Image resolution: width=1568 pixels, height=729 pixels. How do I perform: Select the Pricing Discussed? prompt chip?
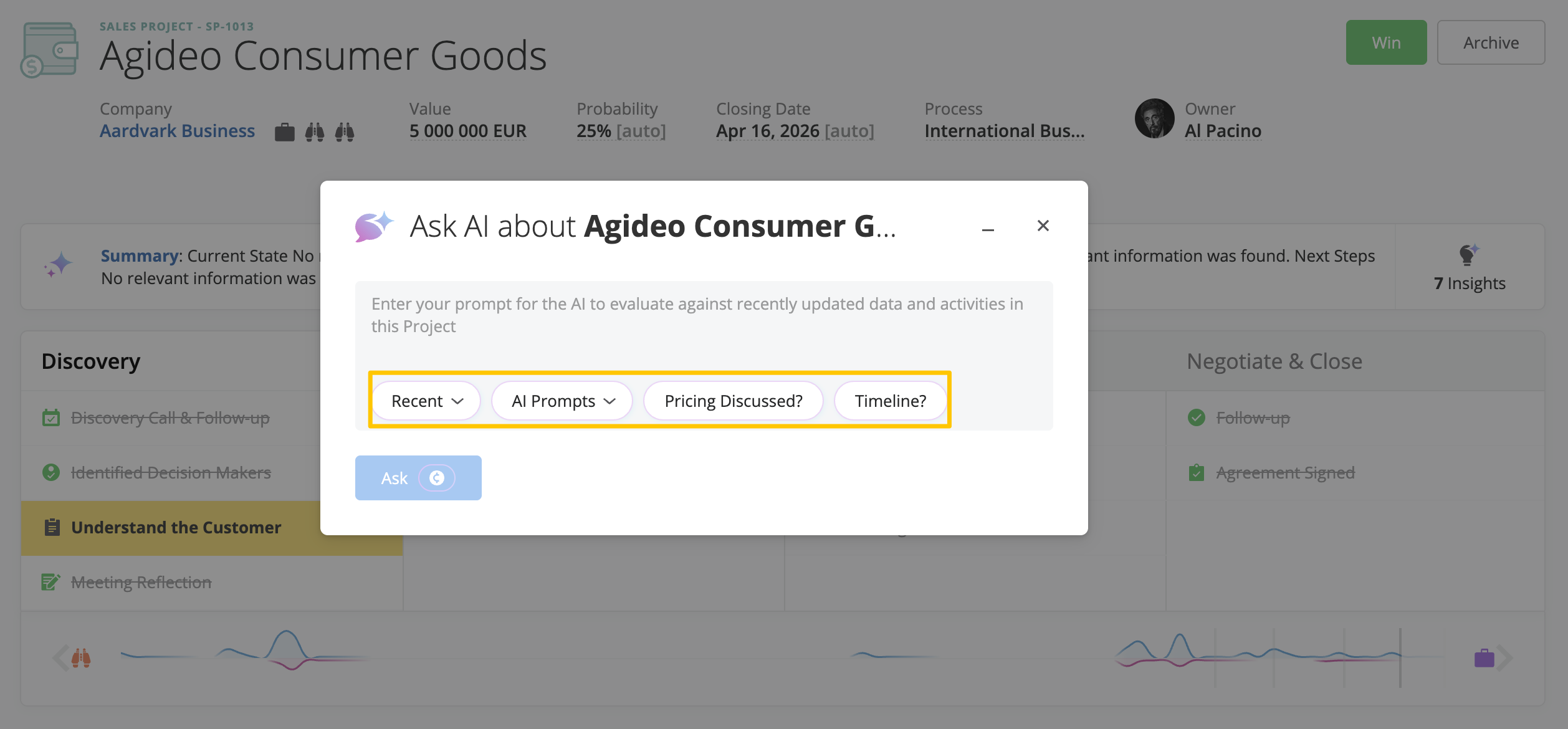pyautogui.click(x=734, y=401)
